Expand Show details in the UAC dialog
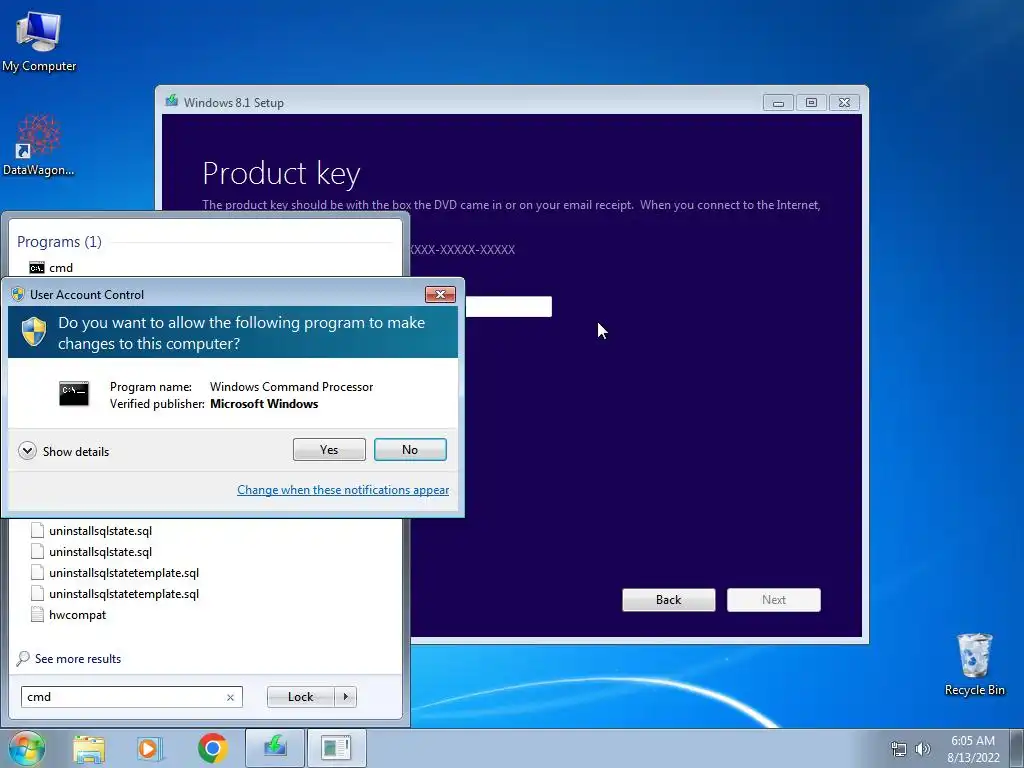Image resolution: width=1024 pixels, height=768 pixels. [x=64, y=451]
